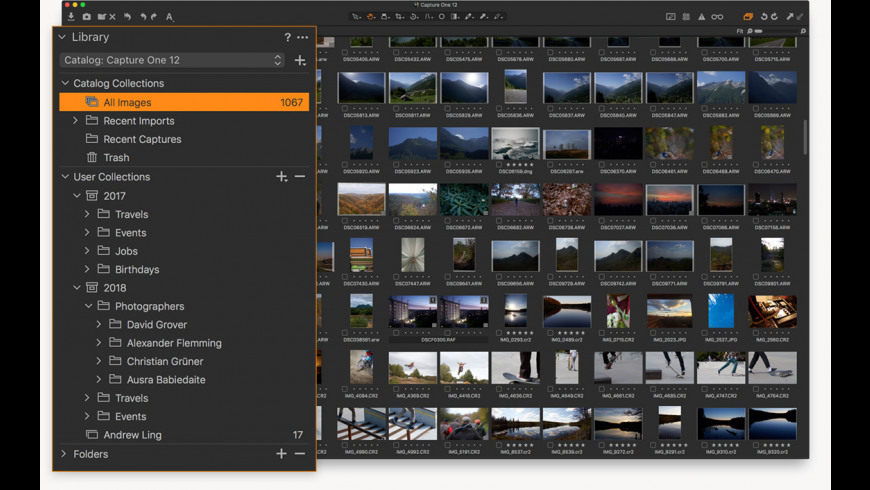Select the orange Pan hand tool

point(372,17)
